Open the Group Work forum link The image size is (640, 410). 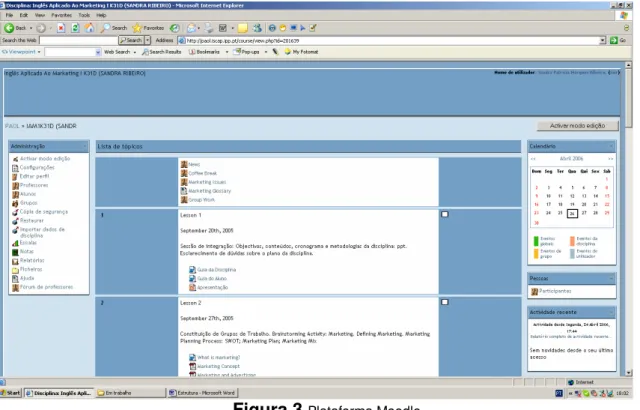tap(201, 200)
